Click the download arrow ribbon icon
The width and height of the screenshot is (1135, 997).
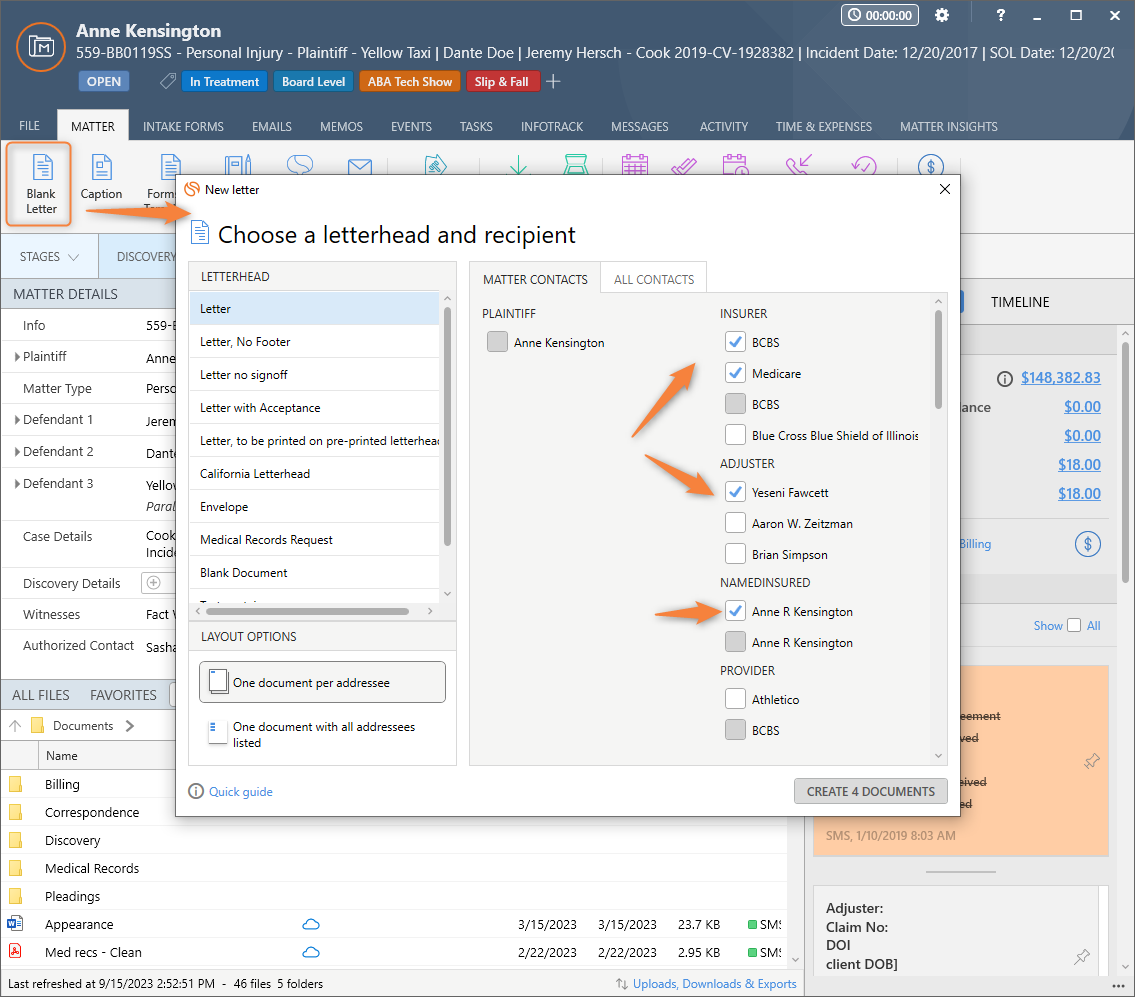(518, 165)
